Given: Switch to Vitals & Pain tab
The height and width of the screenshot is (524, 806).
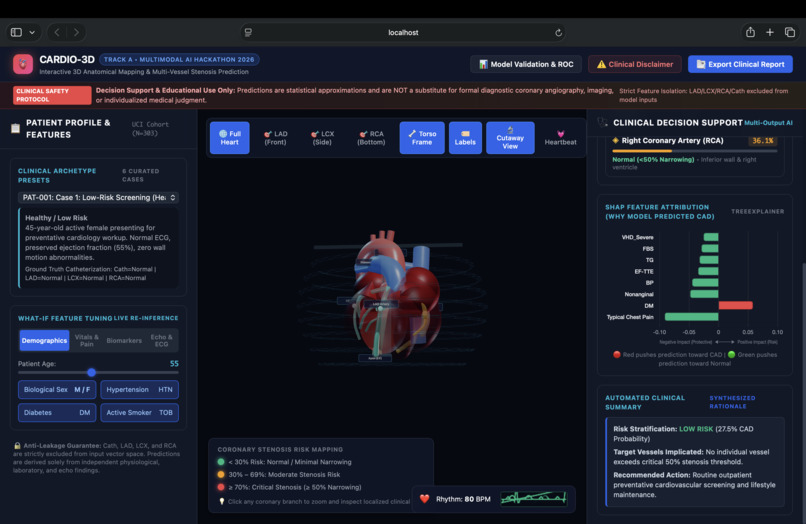Looking at the screenshot, I should [x=86, y=340].
